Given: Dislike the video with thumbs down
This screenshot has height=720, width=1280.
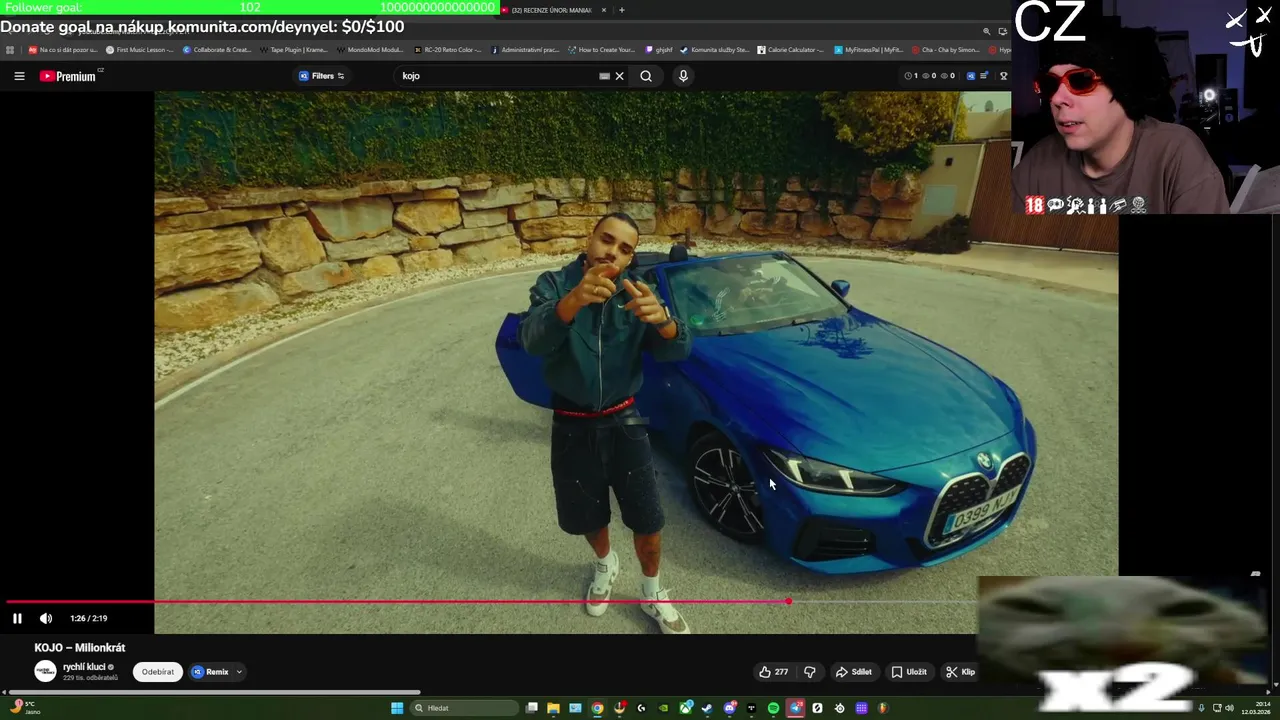Looking at the screenshot, I should coord(810,672).
